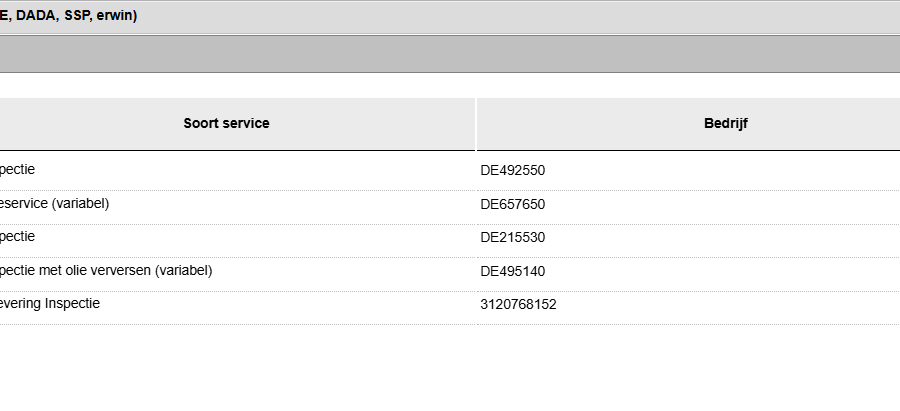Viewport: 900px width, 411px height.
Task: Click the DE495140 company entry
Action: [512, 271]
